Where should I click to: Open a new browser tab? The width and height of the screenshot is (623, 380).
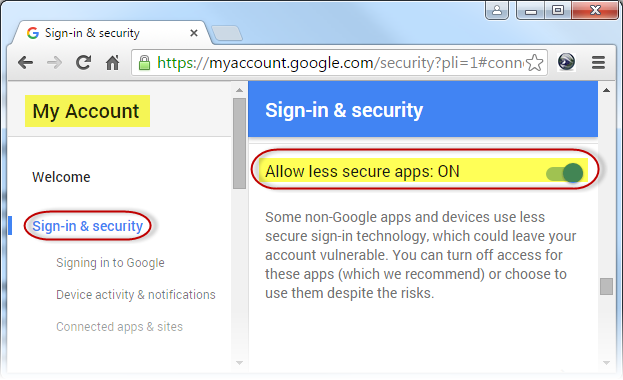pyautogui.click(x=227, y=33)
